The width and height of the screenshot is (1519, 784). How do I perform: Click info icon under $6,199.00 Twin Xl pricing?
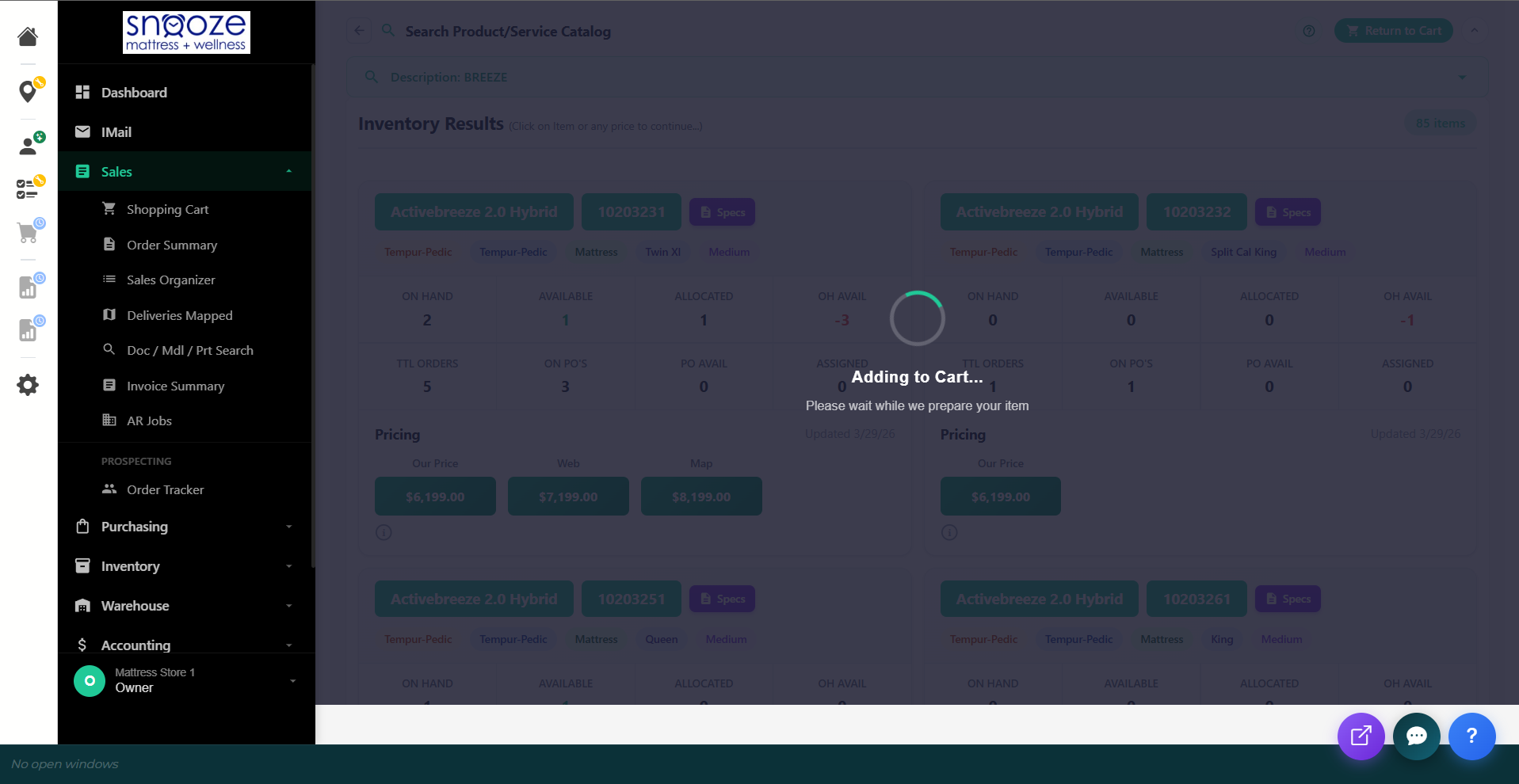[384, 532]
